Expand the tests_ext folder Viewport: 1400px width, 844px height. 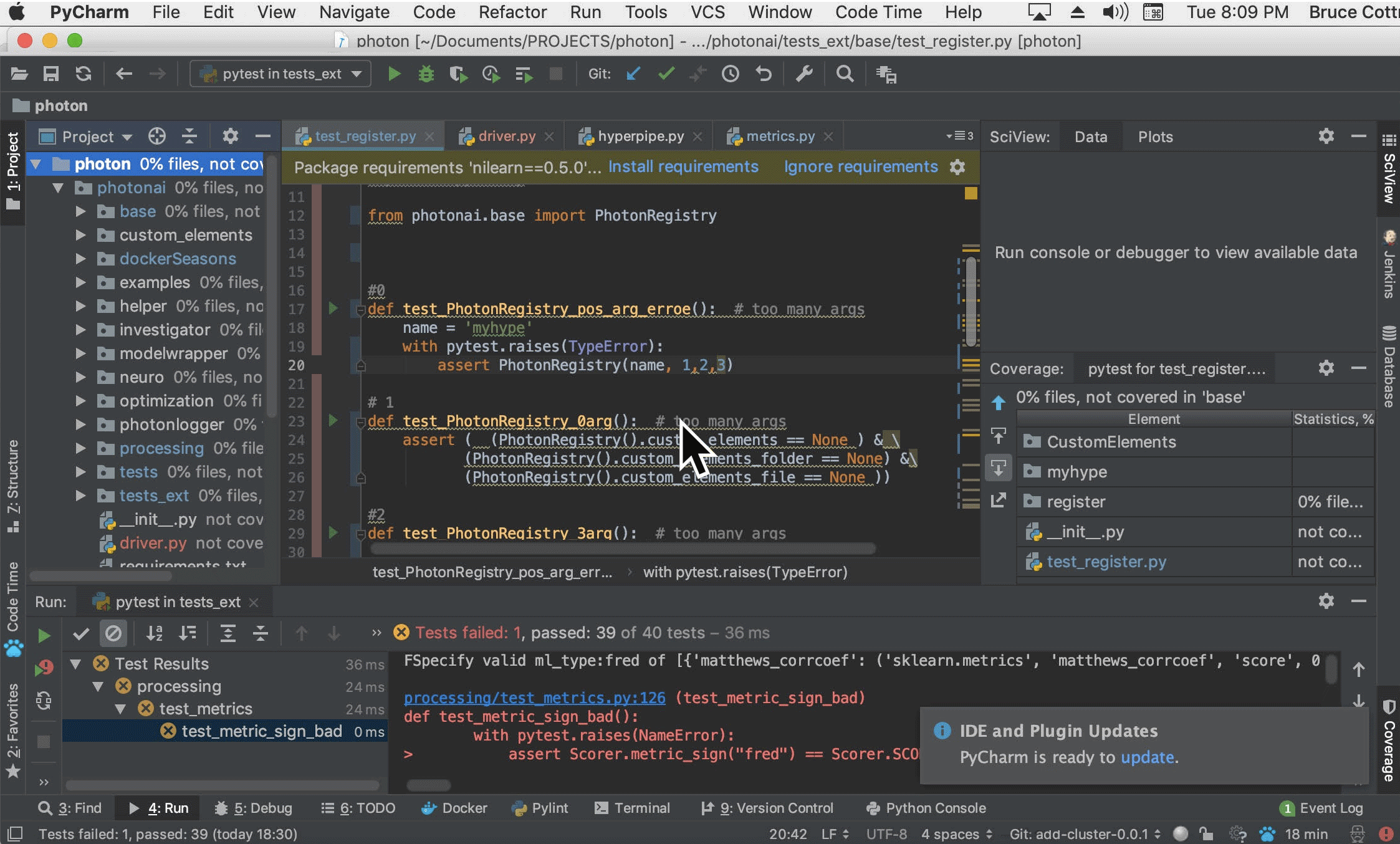tap(80, 496)
